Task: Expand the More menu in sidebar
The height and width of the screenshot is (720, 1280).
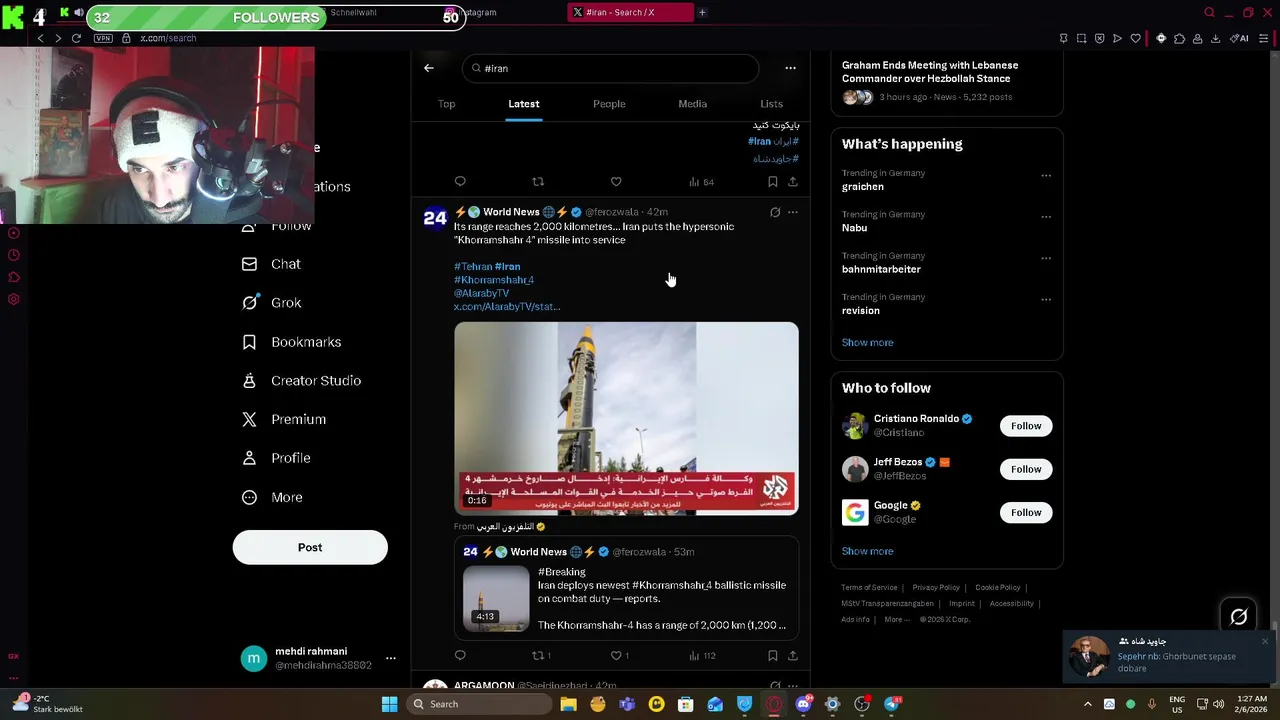Action: [x=272, y=497]
